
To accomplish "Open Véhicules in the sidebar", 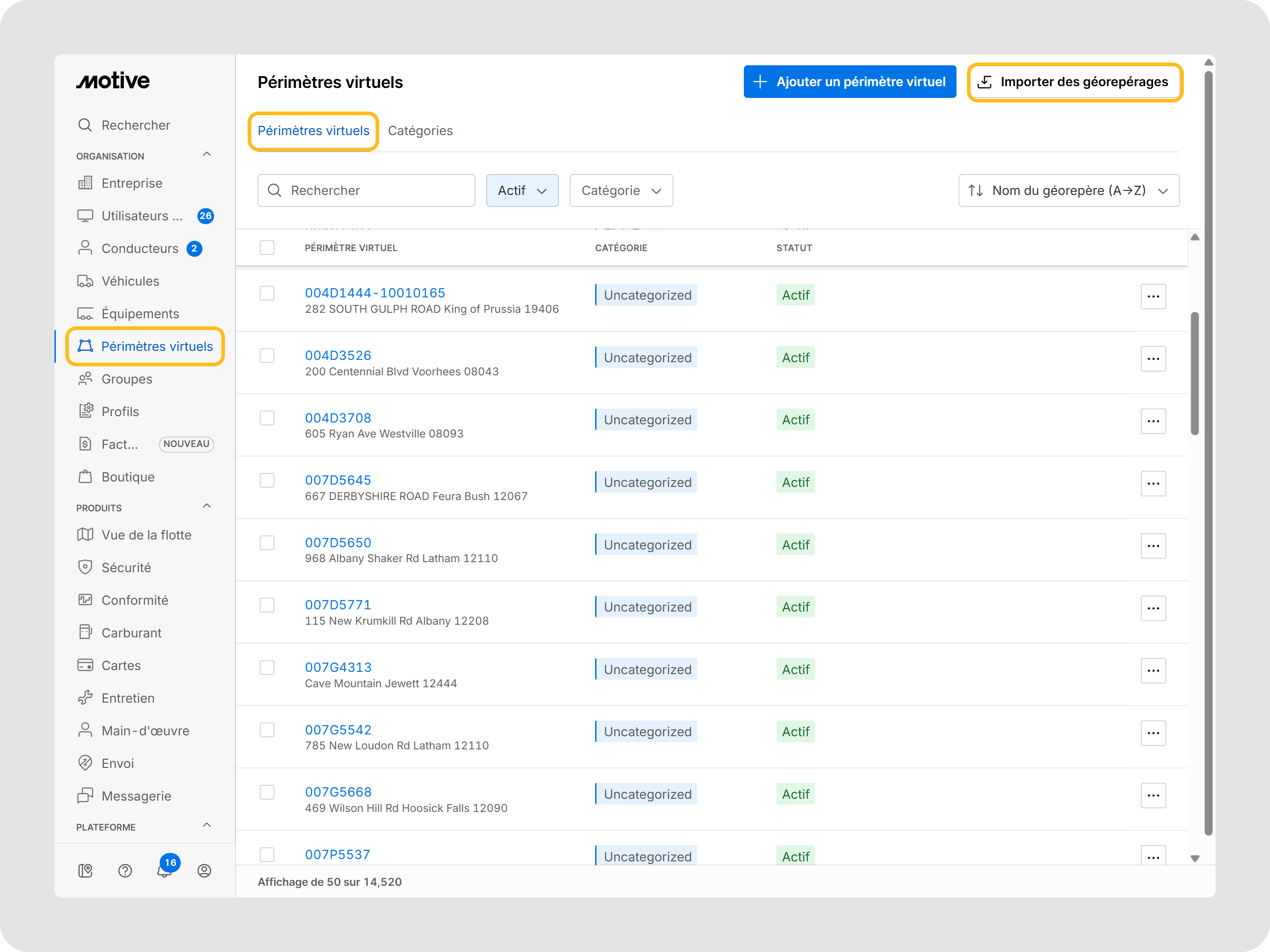I will coord(130,281).
